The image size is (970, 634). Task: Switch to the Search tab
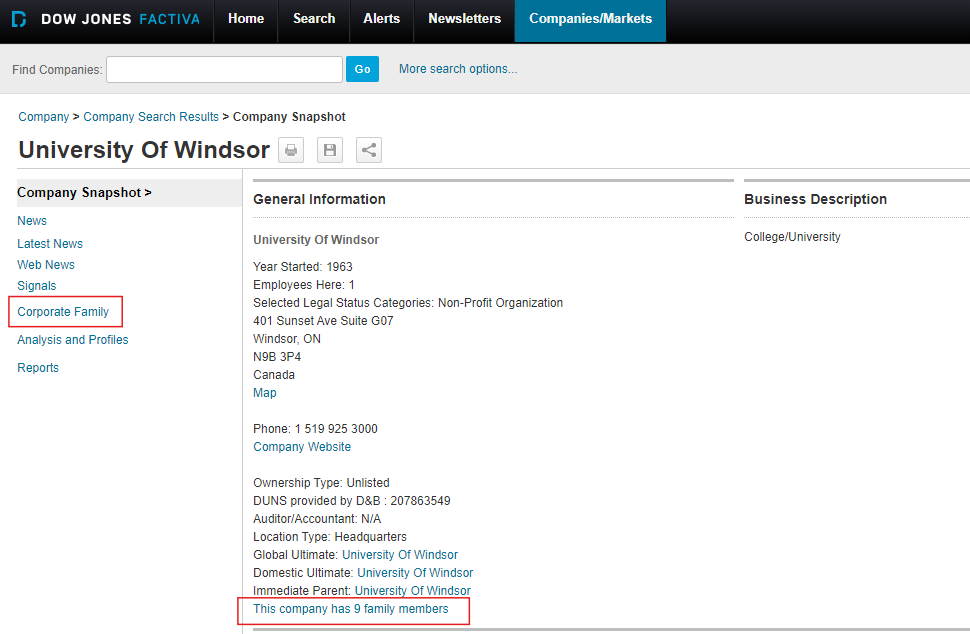tap(314, 19)
